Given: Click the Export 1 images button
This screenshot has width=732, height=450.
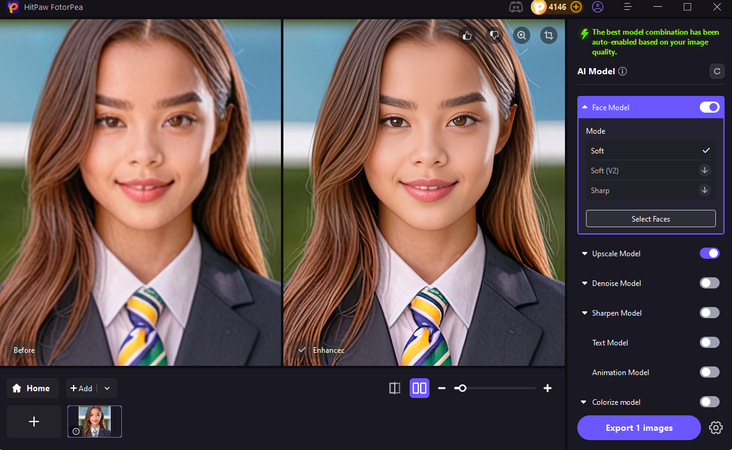Looking at the screenshot, I should click(638, 428).
